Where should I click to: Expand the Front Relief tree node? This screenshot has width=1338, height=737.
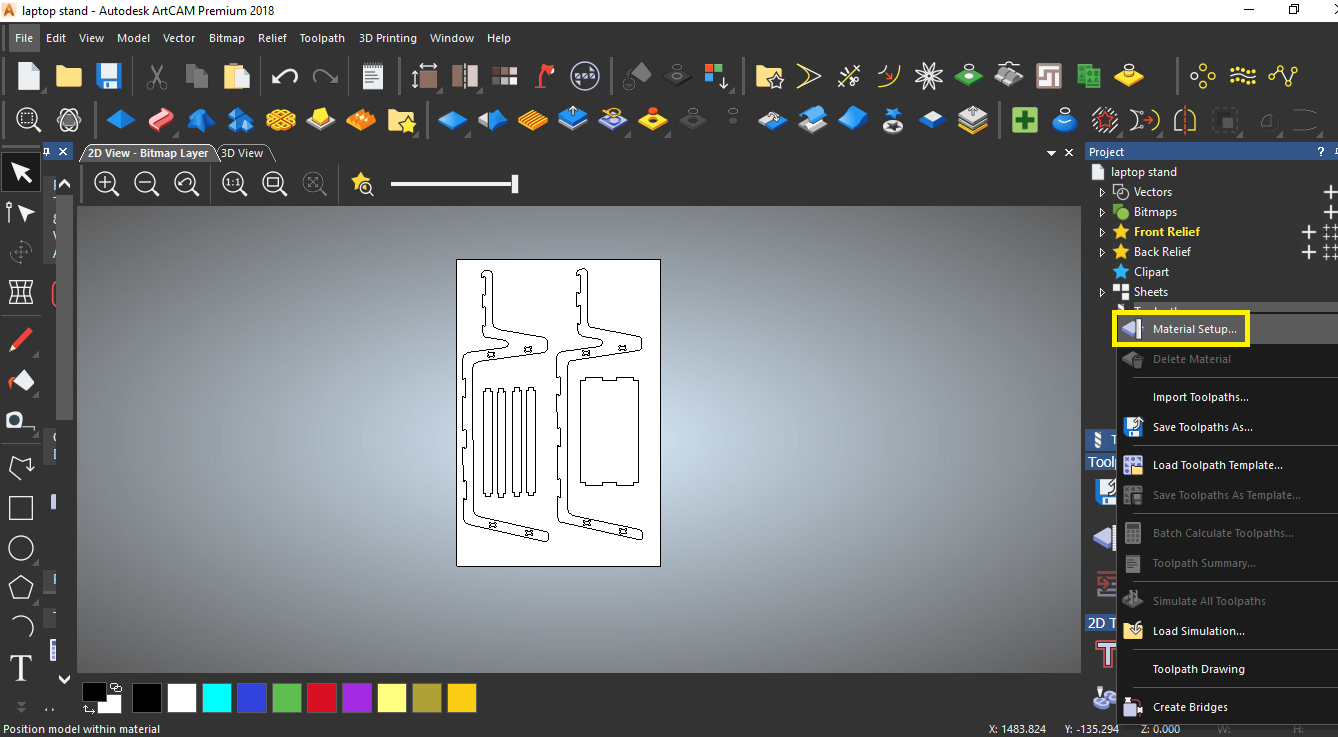pos(1102,232)
